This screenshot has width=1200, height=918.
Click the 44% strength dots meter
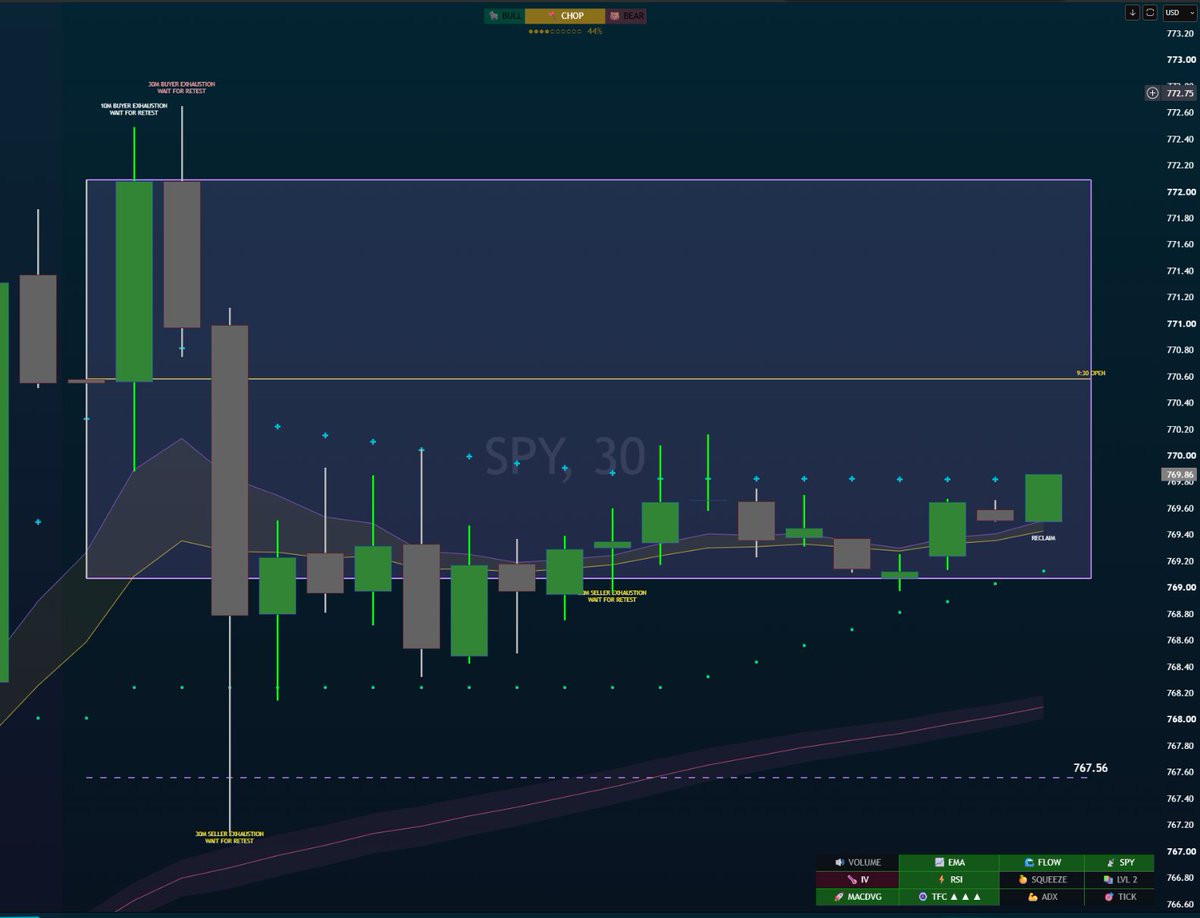click(565, 32)
